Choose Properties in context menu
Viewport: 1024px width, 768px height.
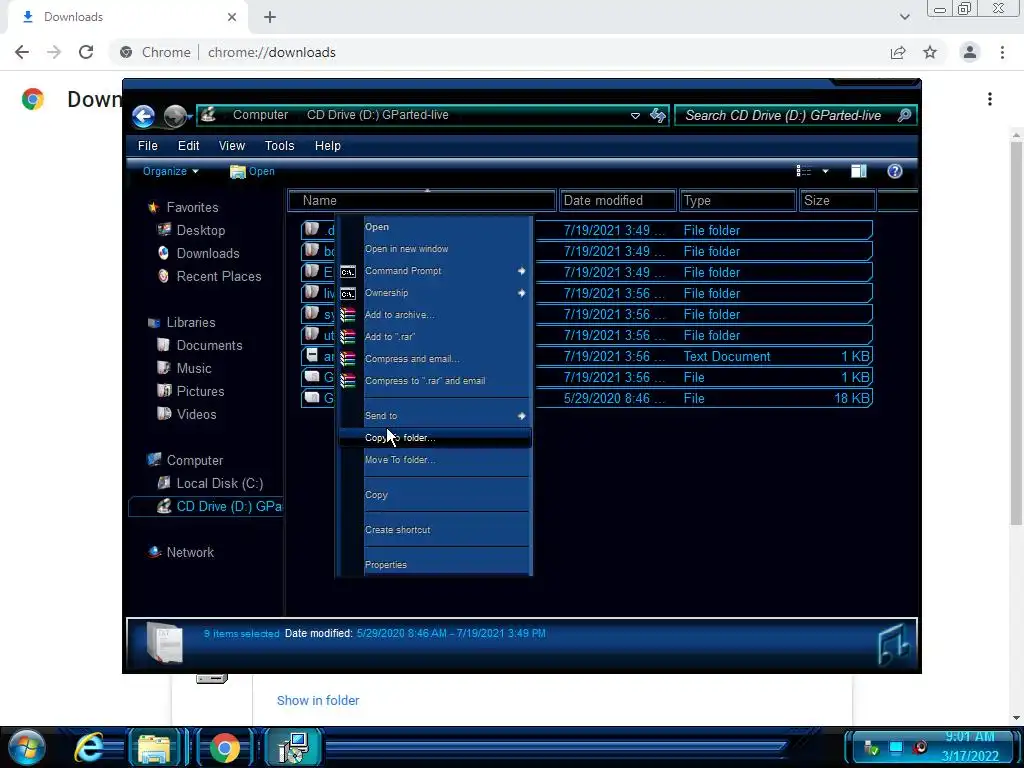(x=434, y=565)
